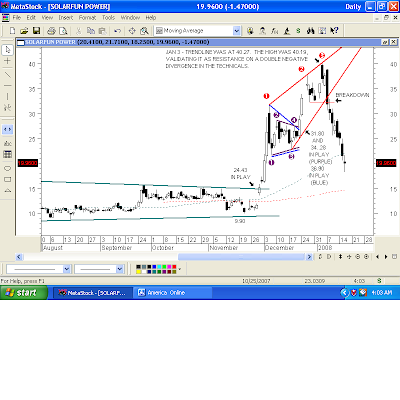Image resolution: width=400 pixels, height=400 pixels.
Task: Select the grid table drawing tool
Action: [x=7, y=154]
